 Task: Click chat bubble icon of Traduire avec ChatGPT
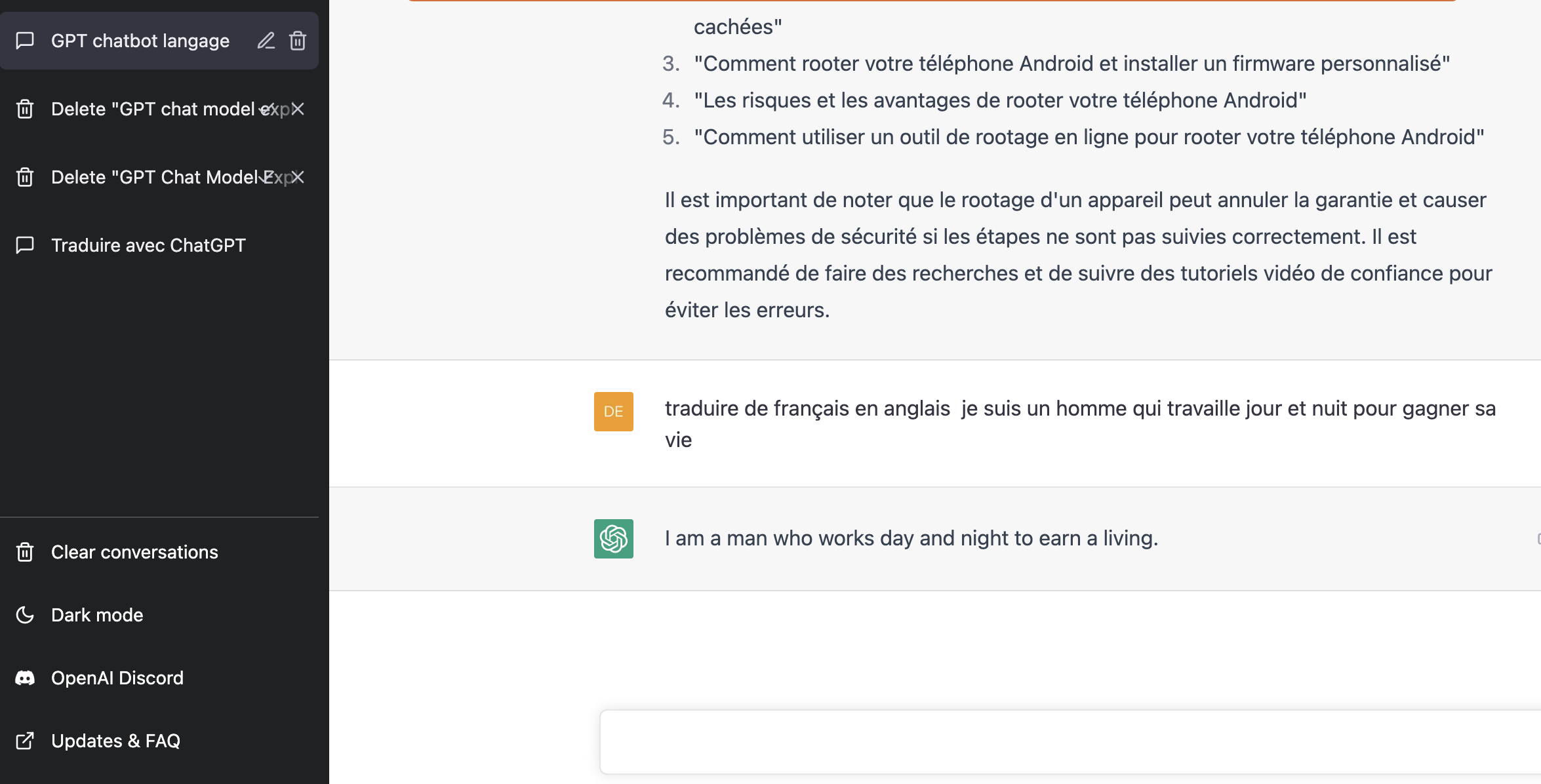click(x=25, y=245)
